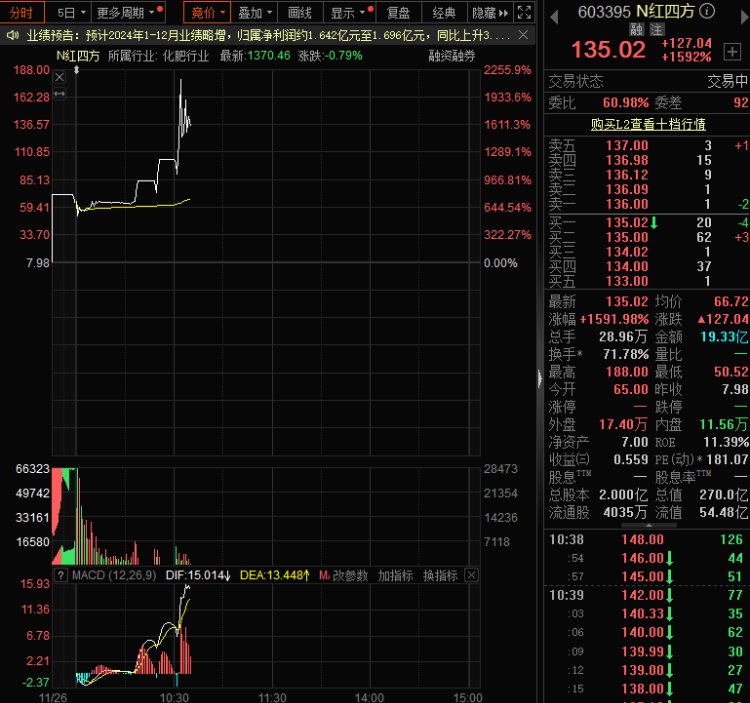750x703 pixels.
Task: Click the 隐藏 panel toggle
Action: tap(489, 12)
